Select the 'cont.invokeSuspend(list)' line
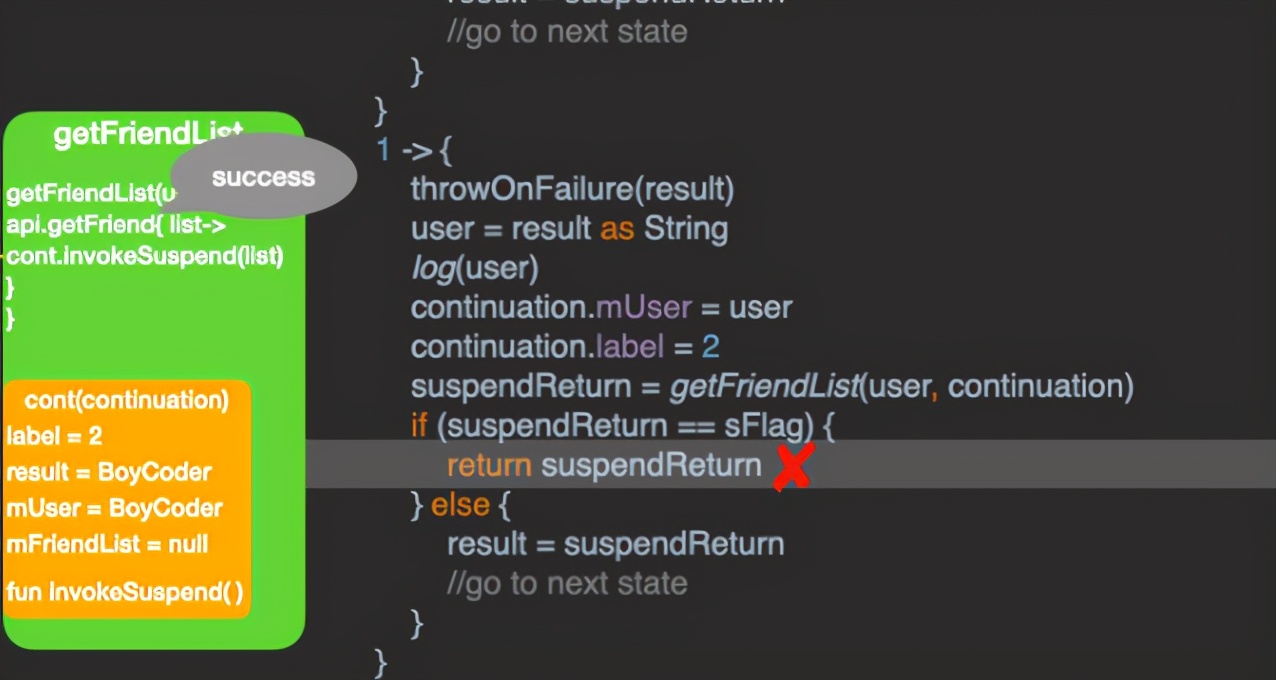Screen dimensions: 1276x680 click(145, 256)
